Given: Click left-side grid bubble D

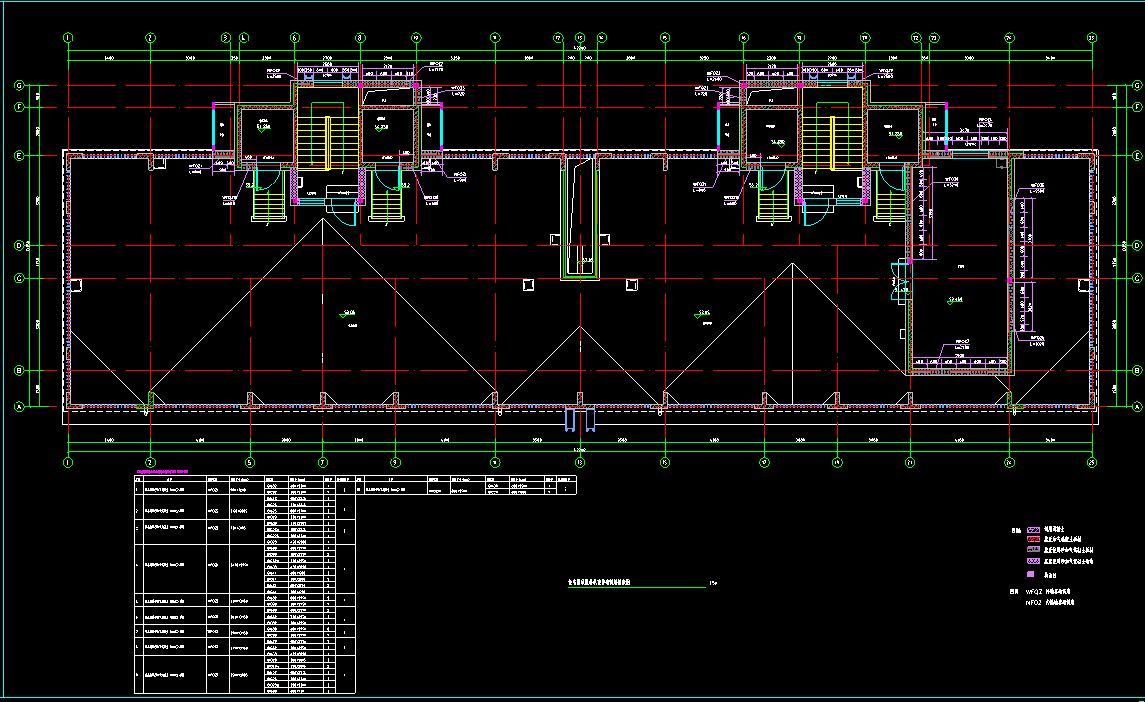Looking at the screenshot, I should coord(19,245).
